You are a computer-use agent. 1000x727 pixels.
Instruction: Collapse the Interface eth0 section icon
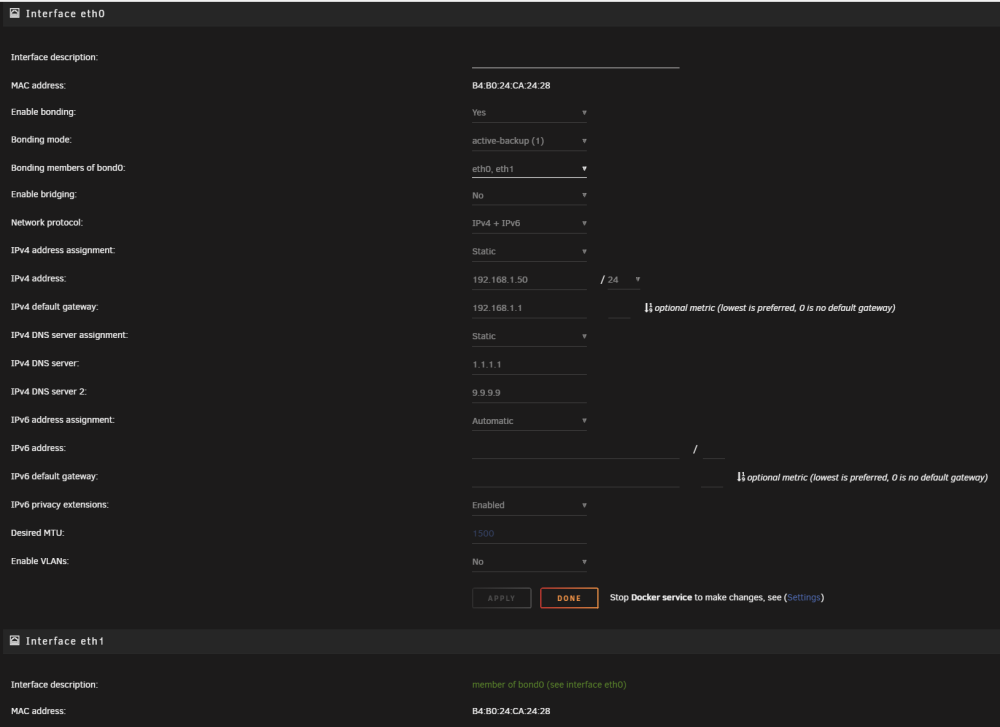15,13
